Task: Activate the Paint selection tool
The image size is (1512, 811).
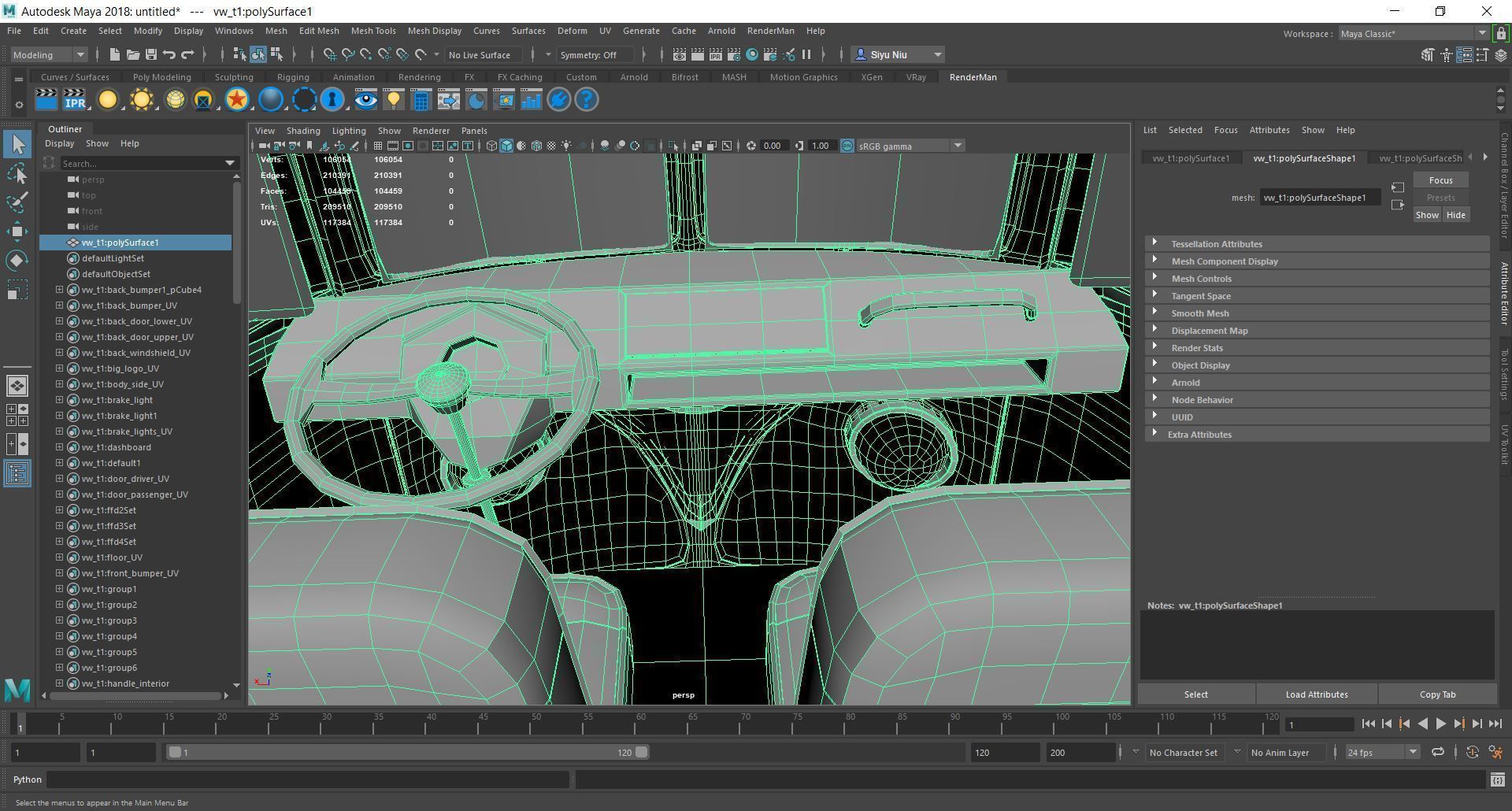Action: [17, 202]
